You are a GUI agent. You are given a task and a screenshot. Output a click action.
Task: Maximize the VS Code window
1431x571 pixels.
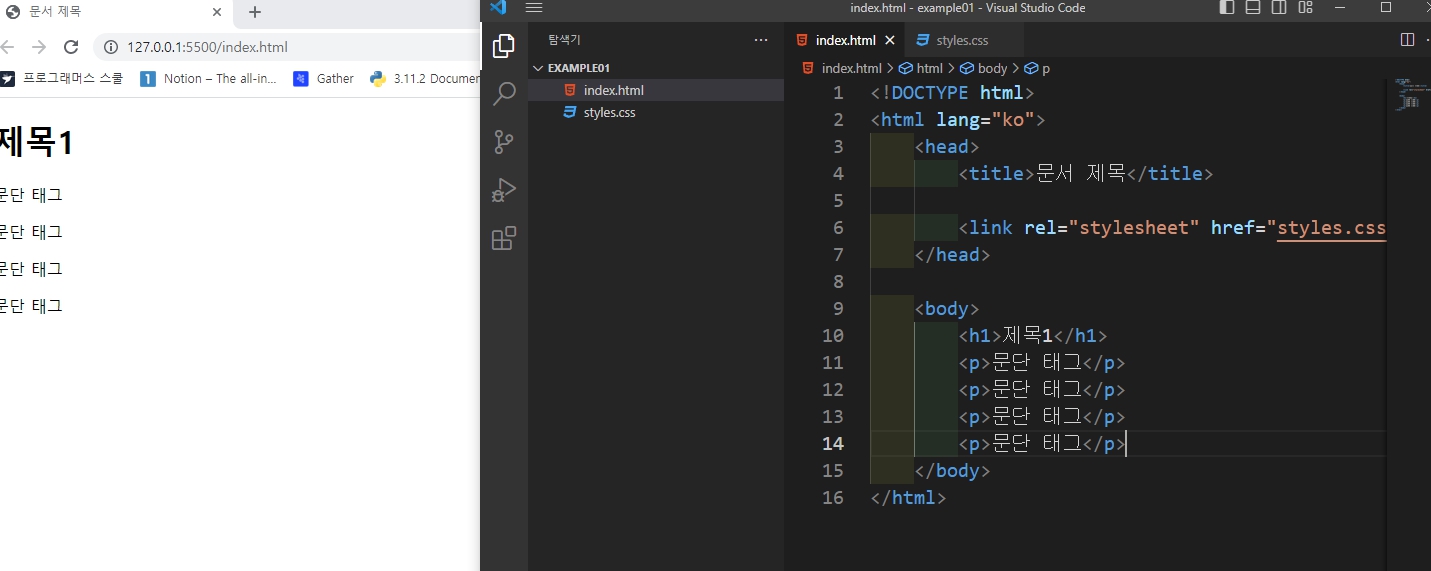coord(1386,8)
